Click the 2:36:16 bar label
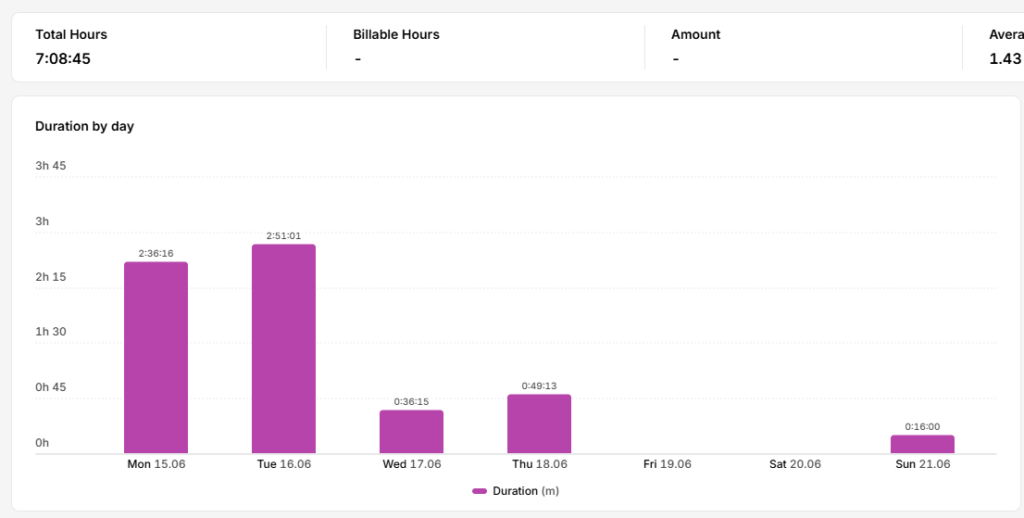The image size is (1024, 518). 156,253
